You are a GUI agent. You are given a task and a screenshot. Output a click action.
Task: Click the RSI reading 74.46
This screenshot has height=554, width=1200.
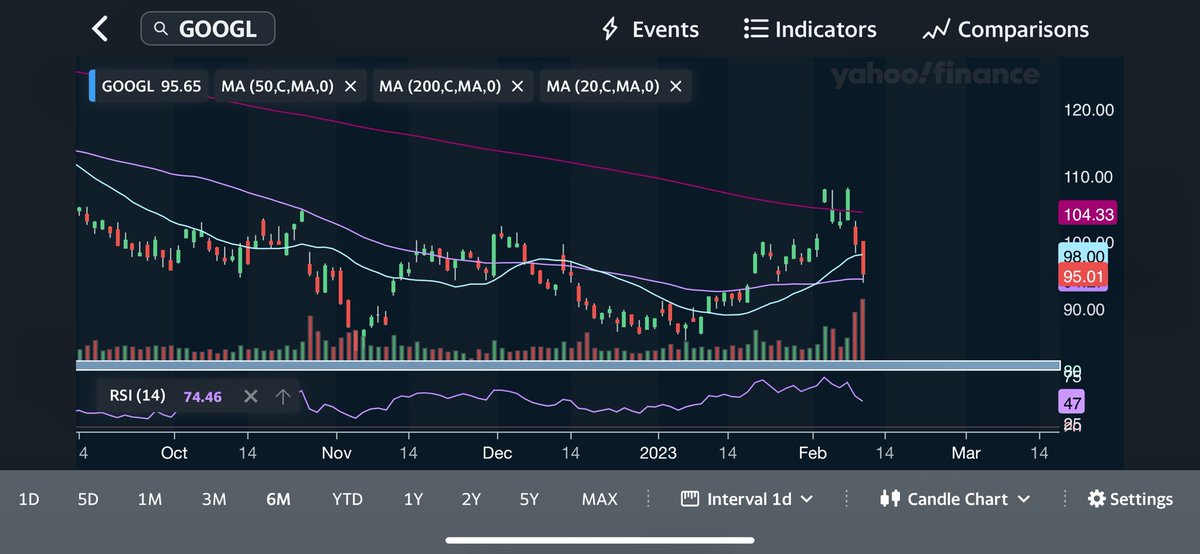[203, 397]
